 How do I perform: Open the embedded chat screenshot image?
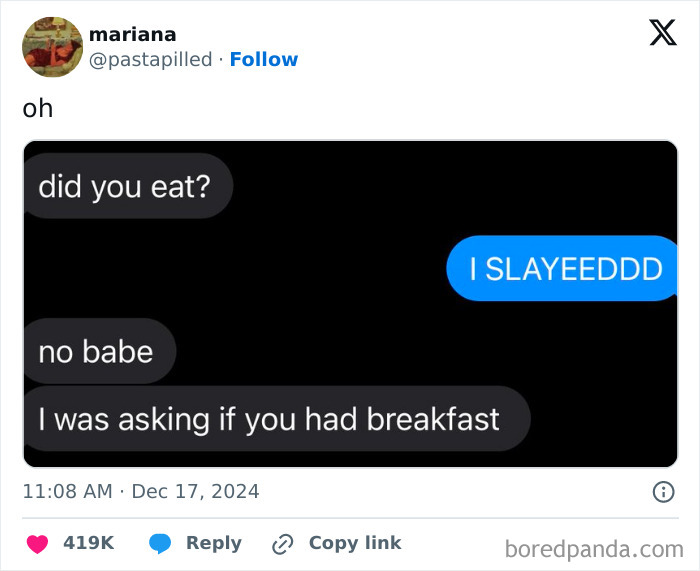click(350, 304)
